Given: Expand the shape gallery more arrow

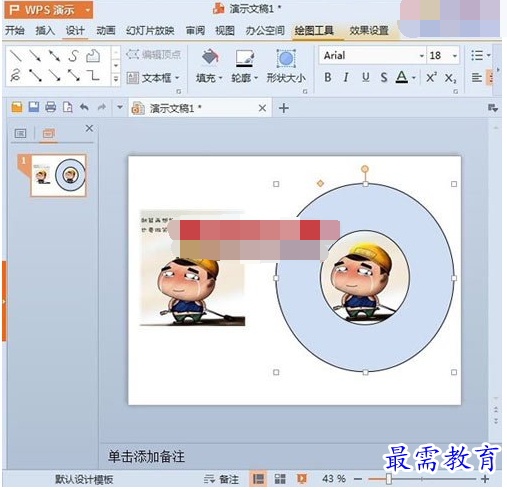Looking at the screenshot, I should coord(116,79).
